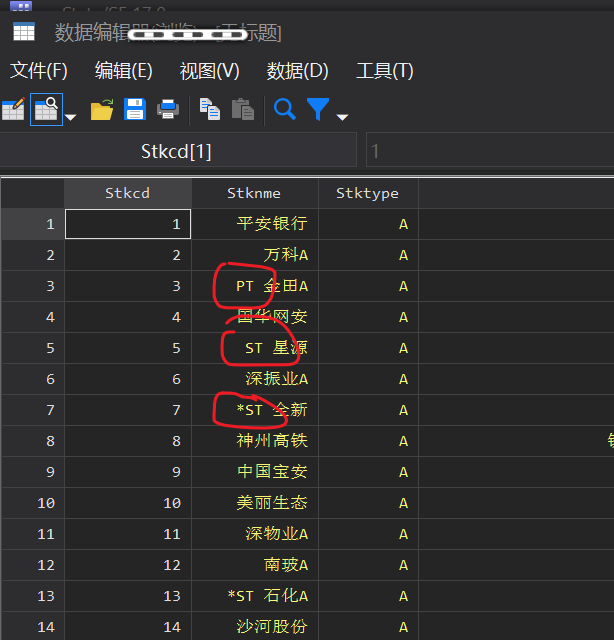Click the 万科A cell
The width and height of the screenshot is (614, 640).
(x=255, y=255)
